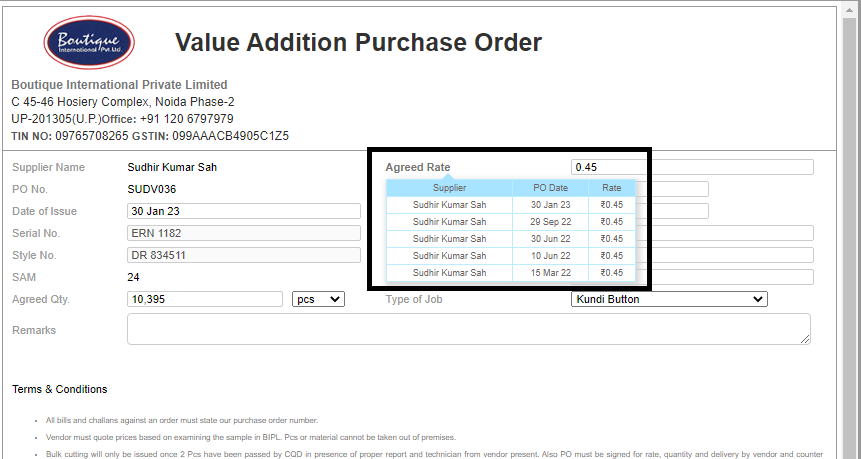Click the Rate column header

[x=612, y=188]
